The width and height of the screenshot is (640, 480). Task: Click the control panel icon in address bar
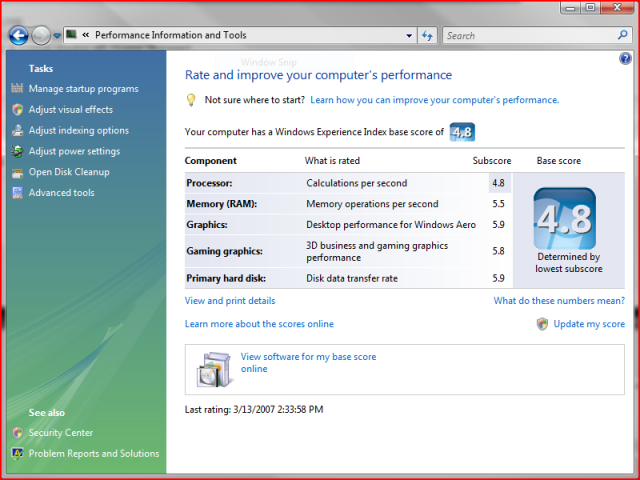(71, 34)
